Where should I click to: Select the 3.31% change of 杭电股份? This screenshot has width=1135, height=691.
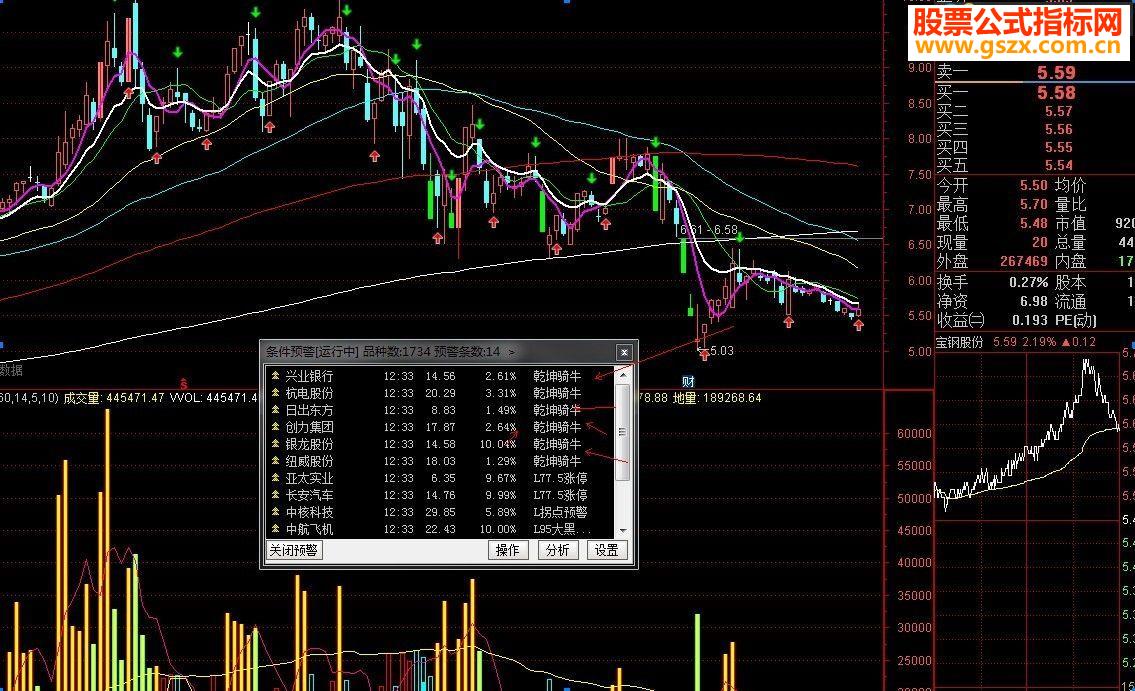click(x=500, y=393)
